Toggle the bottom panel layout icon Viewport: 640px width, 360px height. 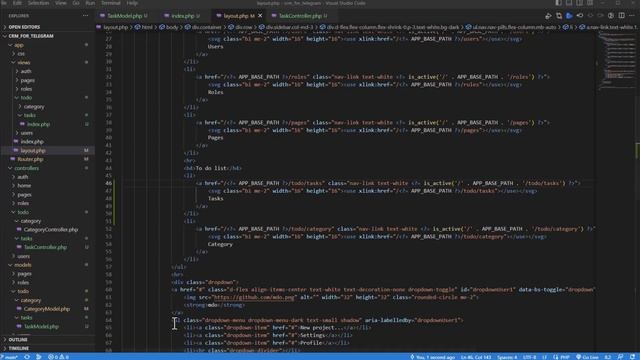click(x=569, y=3)
